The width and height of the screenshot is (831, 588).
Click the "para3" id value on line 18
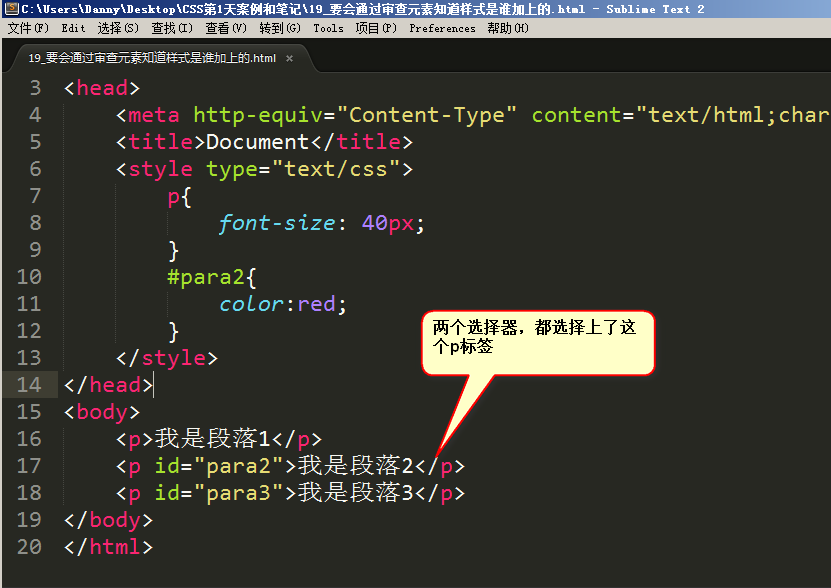[238, 494]
